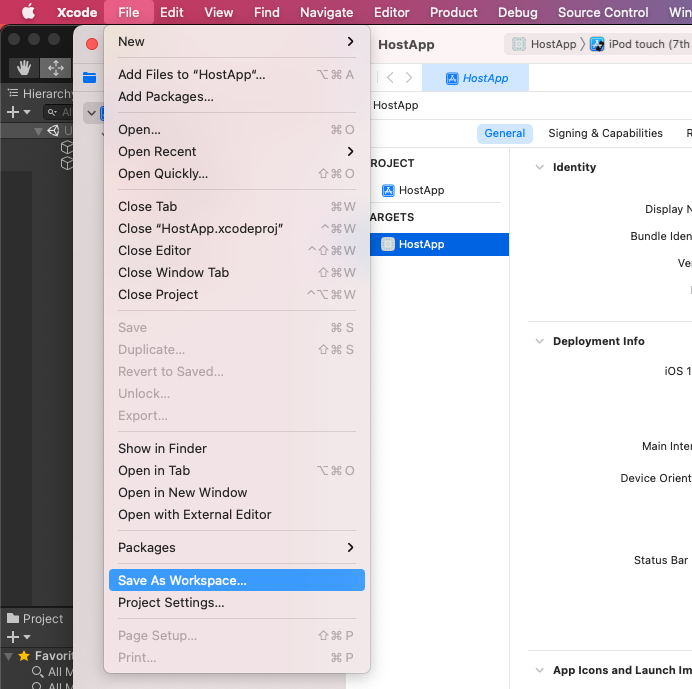Collapse App Icons and Launch Images section
Screen dimensions: 692x689
[540, 670]
